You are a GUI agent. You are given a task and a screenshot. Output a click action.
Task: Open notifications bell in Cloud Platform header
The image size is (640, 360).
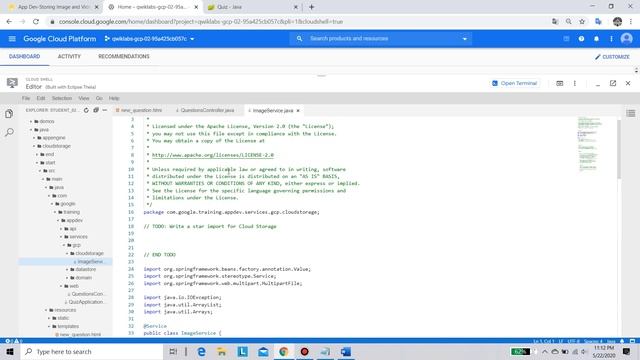click(x=596, y=39)
